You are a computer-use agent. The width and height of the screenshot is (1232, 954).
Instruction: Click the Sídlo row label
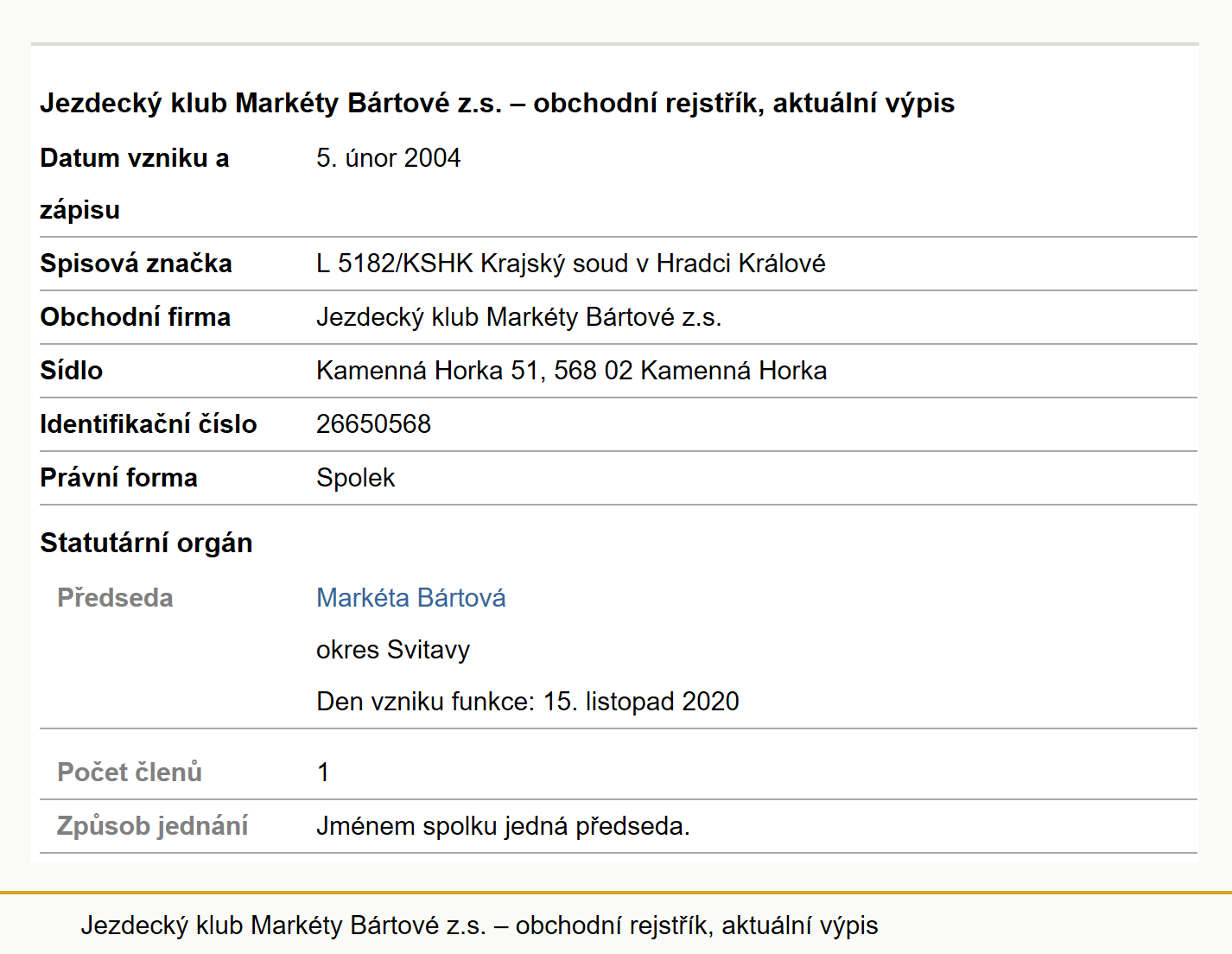[72, 371]
